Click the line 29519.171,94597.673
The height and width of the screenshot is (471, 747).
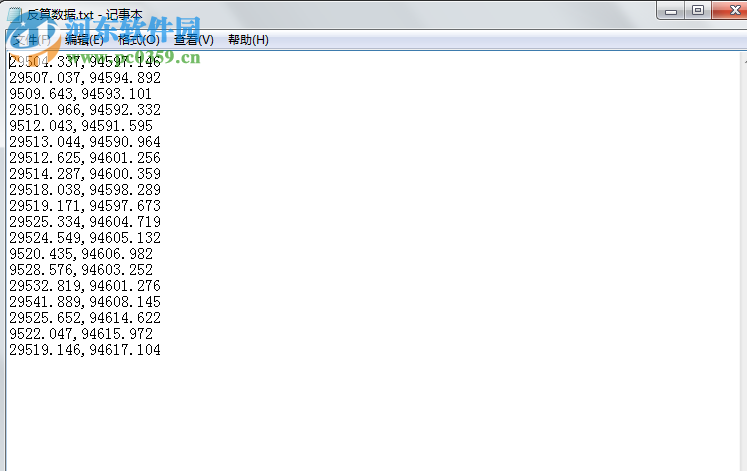(85, 206)
